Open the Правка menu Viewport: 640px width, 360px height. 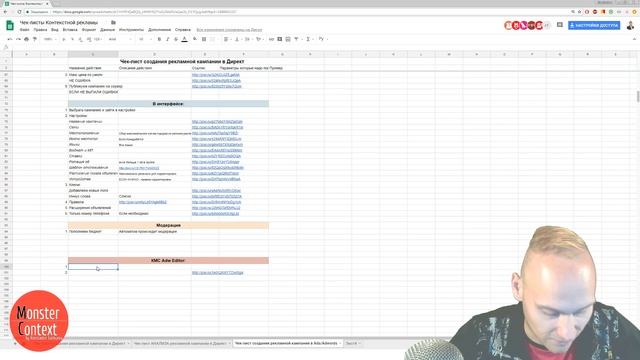(x=40, y=30)
